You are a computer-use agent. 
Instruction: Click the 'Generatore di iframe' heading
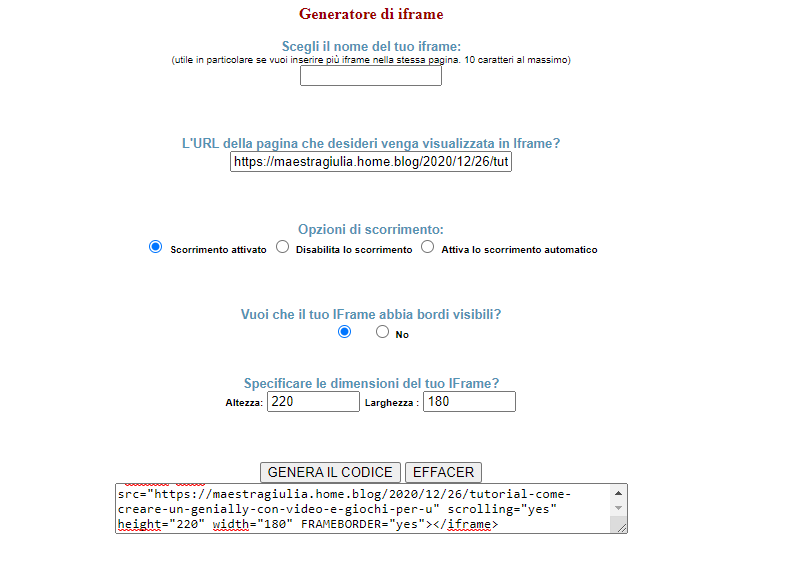[371, 14]
